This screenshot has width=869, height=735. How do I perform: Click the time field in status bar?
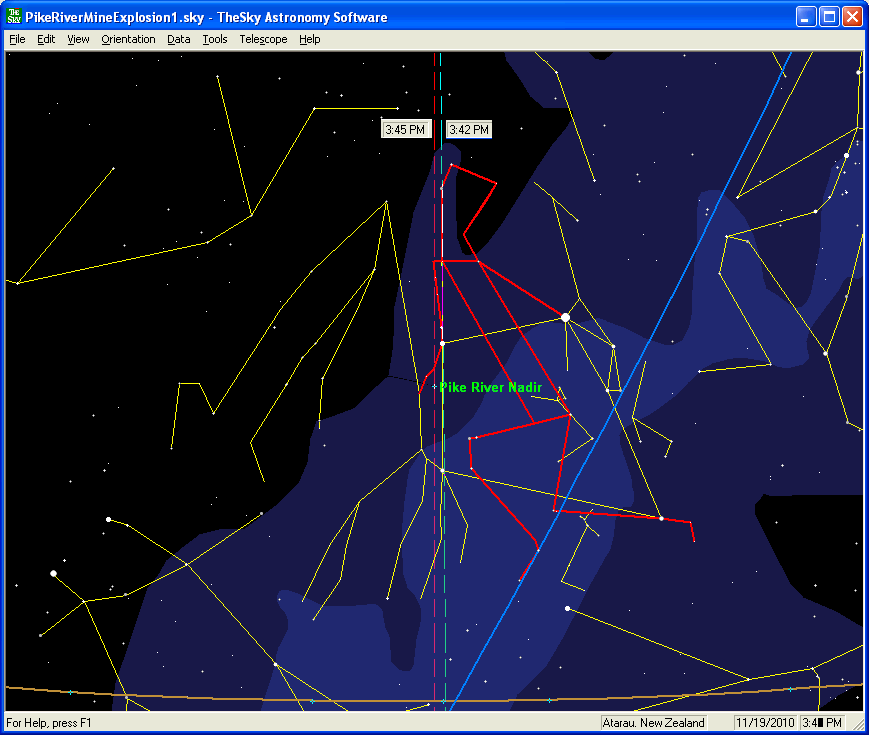[822, 722]
